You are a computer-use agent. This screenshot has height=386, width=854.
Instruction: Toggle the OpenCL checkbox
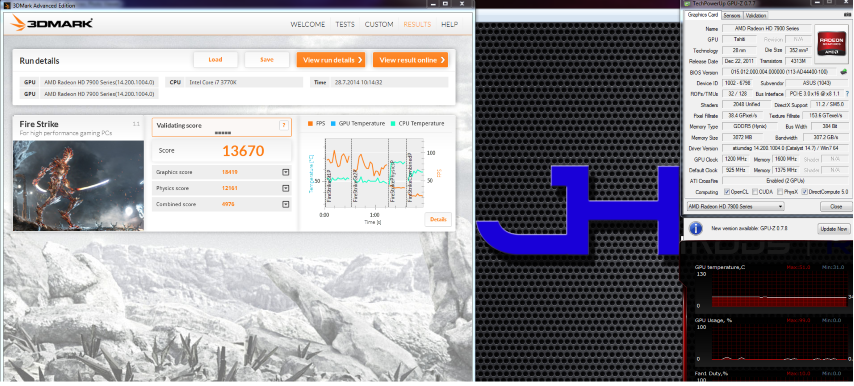[727, 192]
